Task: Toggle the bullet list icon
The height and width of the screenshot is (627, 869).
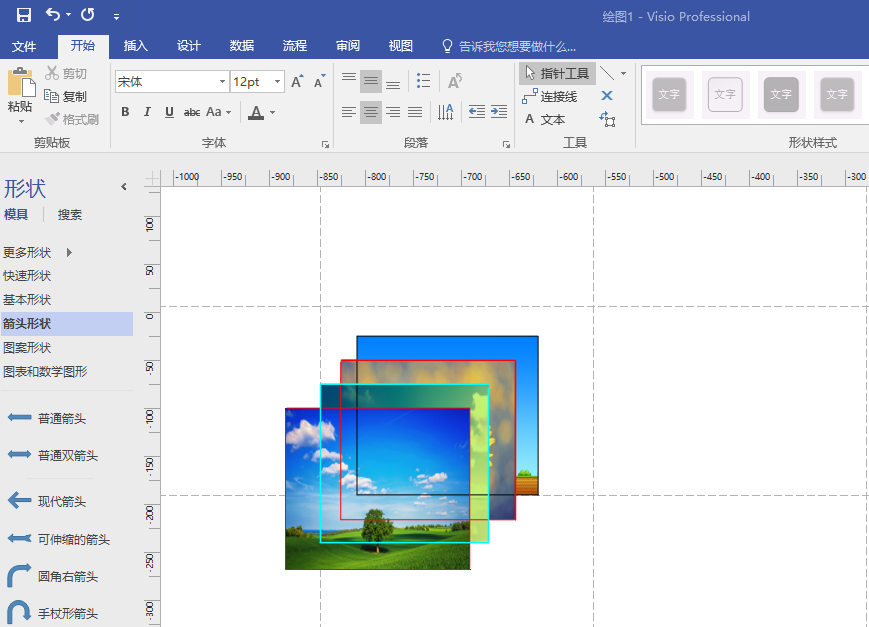Action: (423, 81)
